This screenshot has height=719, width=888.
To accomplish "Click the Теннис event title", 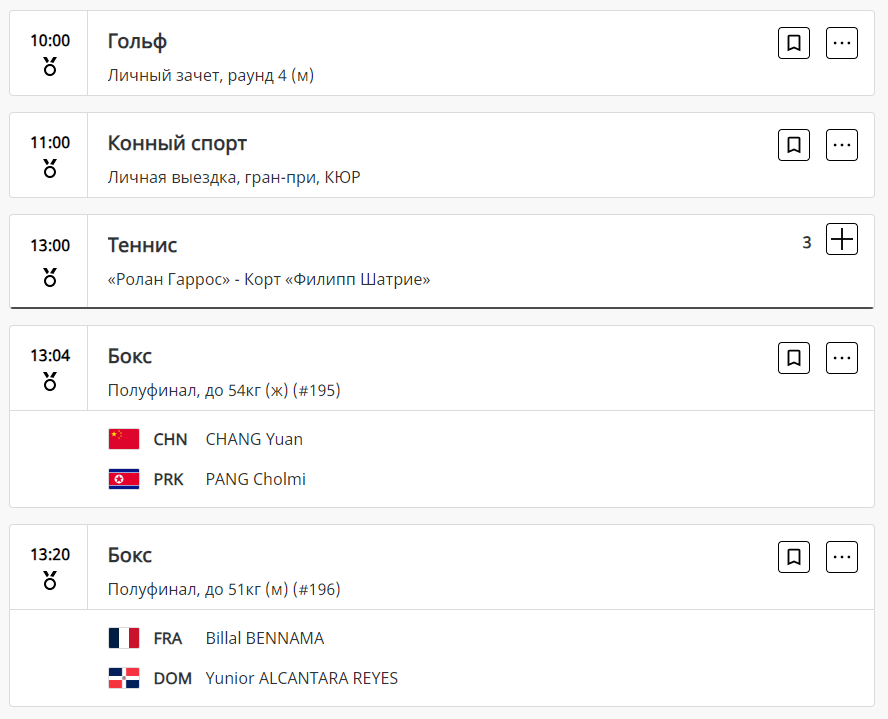I will point(142,245).
